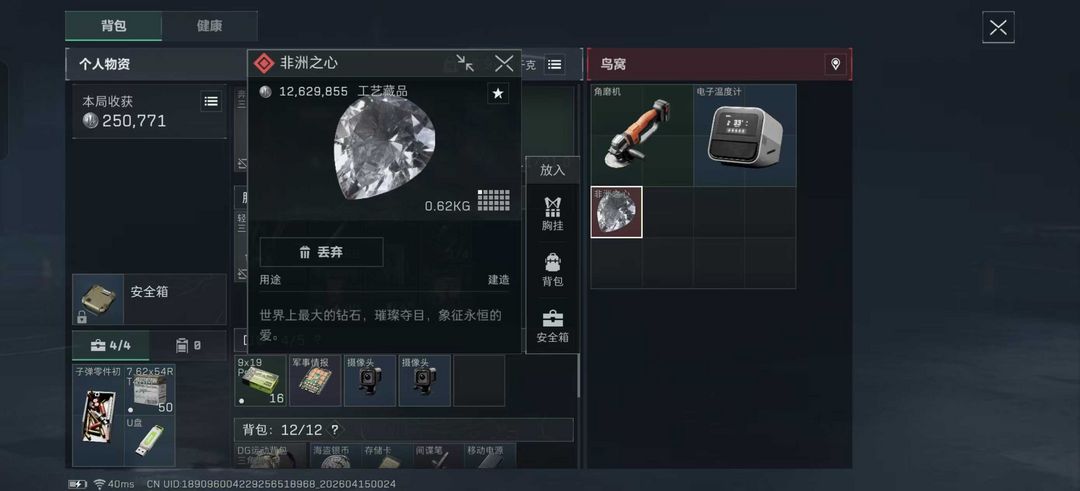Open the 本局收获 list icon

coord(211,101)
